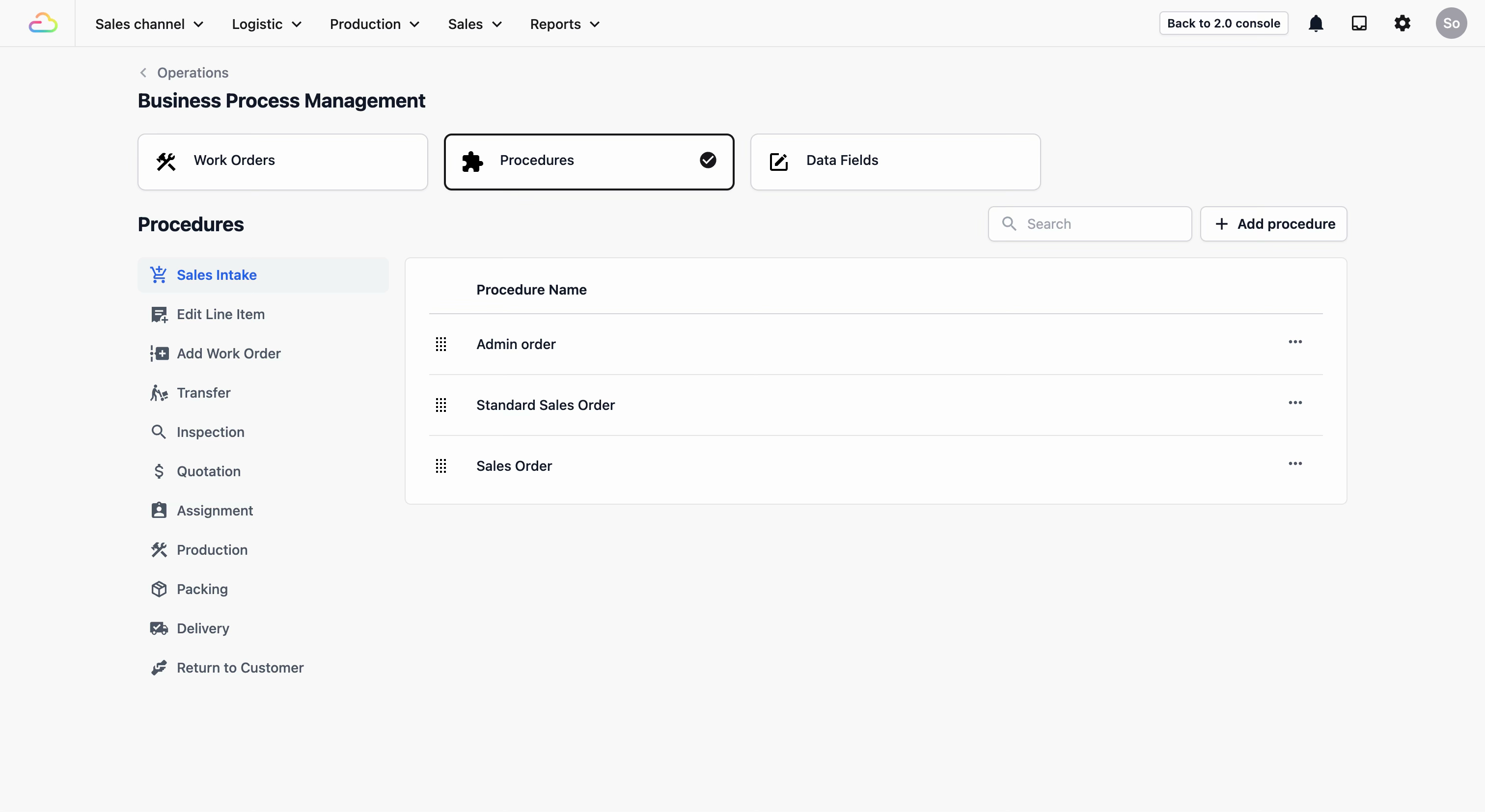Click Back to 2.0 console button
Image resolution: width=1485 pixels, height=812 pixels.
1223,24
